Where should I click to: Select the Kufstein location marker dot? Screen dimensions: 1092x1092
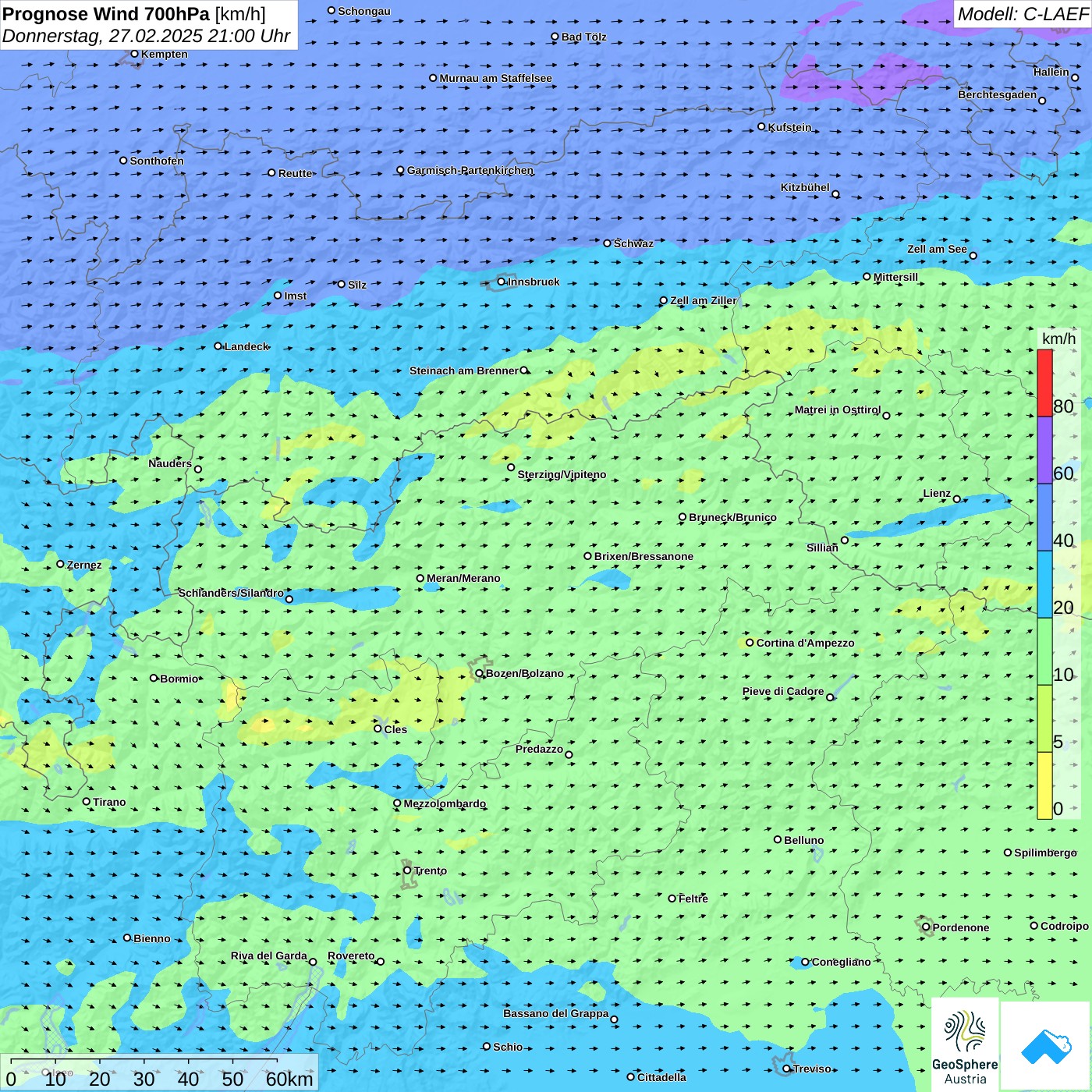click(x=761, y=126)
